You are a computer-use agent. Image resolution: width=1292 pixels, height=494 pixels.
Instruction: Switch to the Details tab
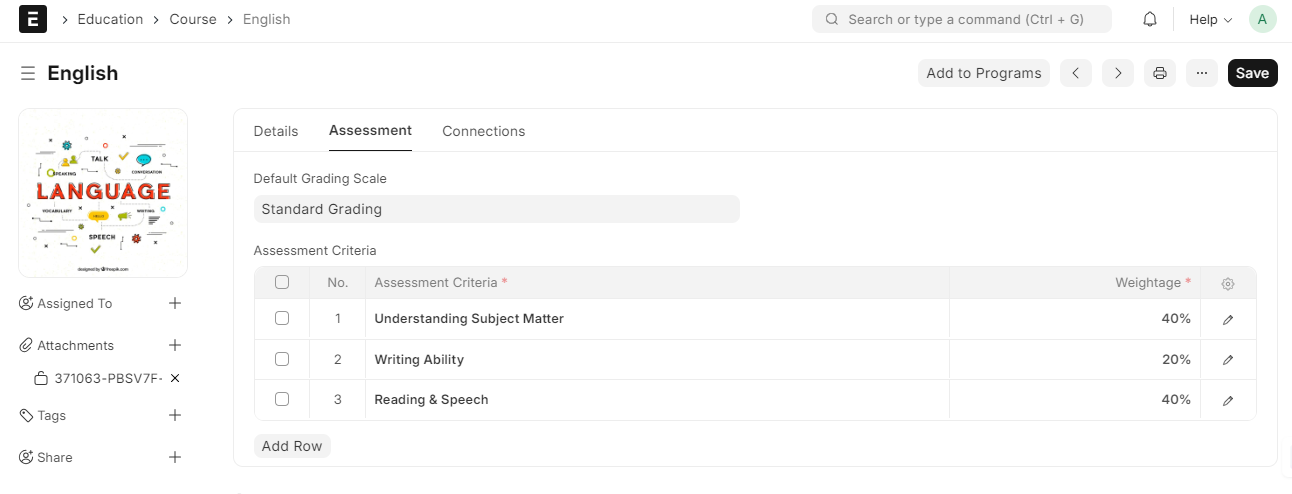coord(276,131)
